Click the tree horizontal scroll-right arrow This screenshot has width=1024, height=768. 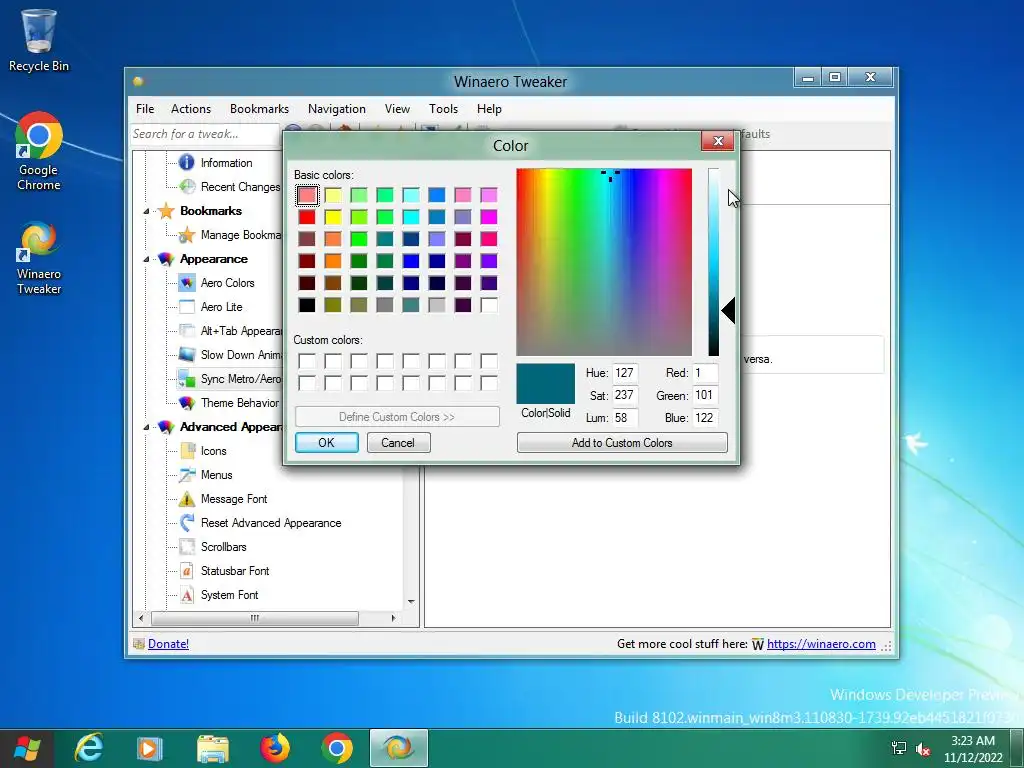pos(393,618)
